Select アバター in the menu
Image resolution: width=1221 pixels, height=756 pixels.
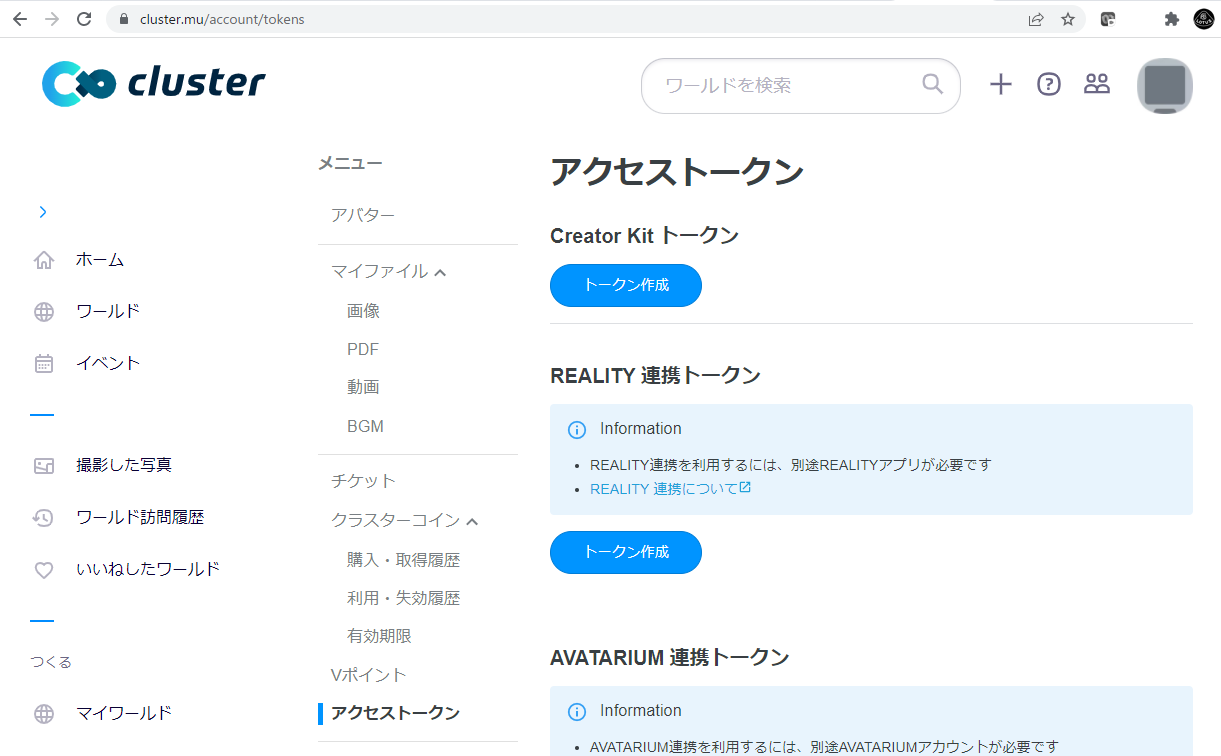click(363, 216)
